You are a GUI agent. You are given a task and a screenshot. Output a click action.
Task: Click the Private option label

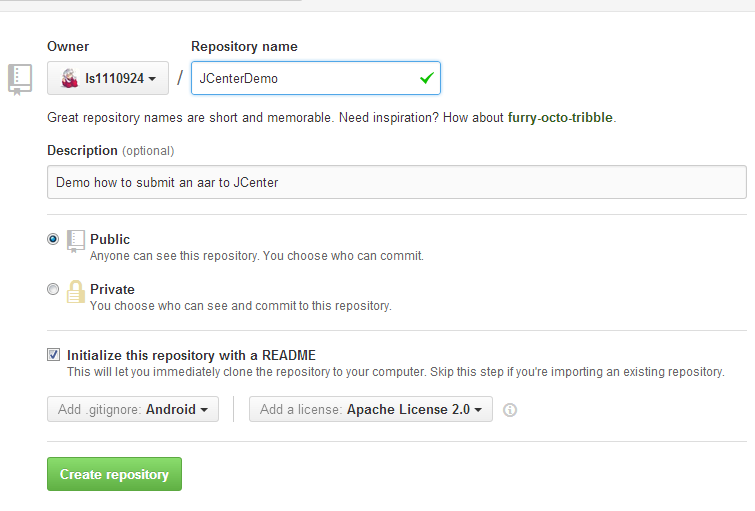[112, 289]
